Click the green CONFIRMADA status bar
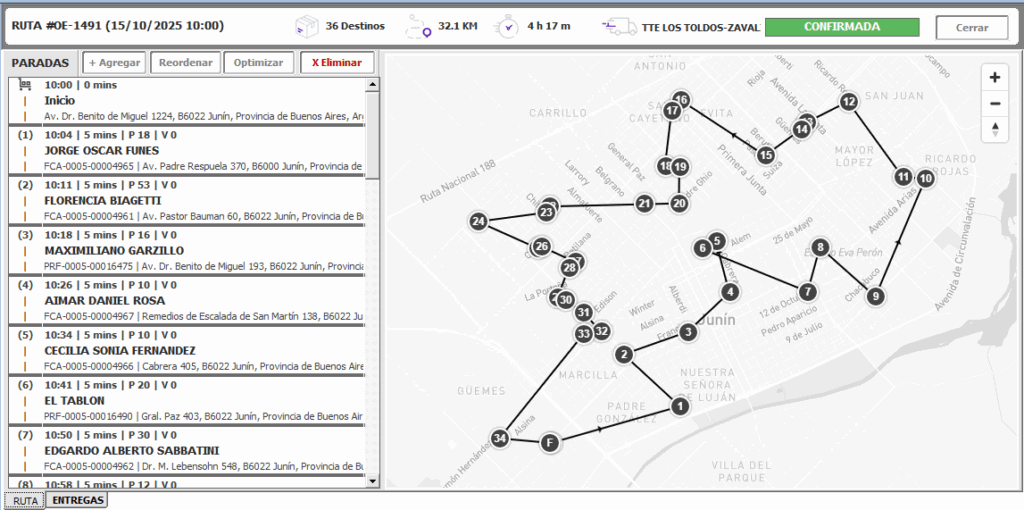 point(841,27)
